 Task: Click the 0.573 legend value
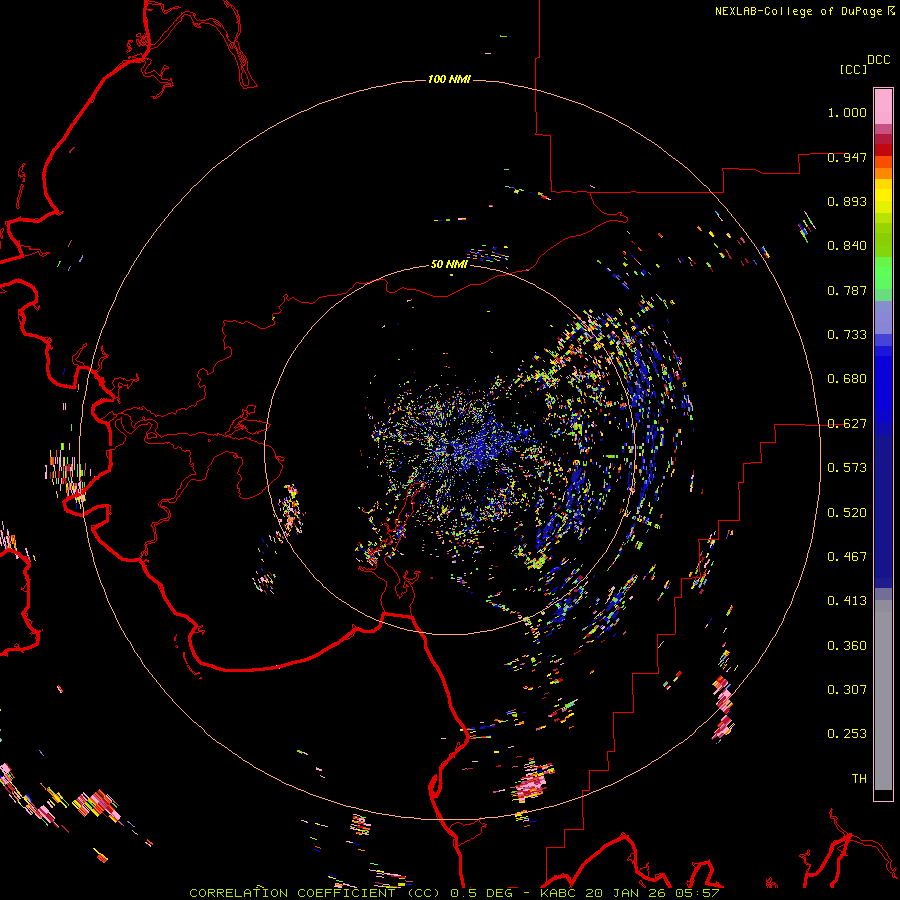tap(847, 468)
